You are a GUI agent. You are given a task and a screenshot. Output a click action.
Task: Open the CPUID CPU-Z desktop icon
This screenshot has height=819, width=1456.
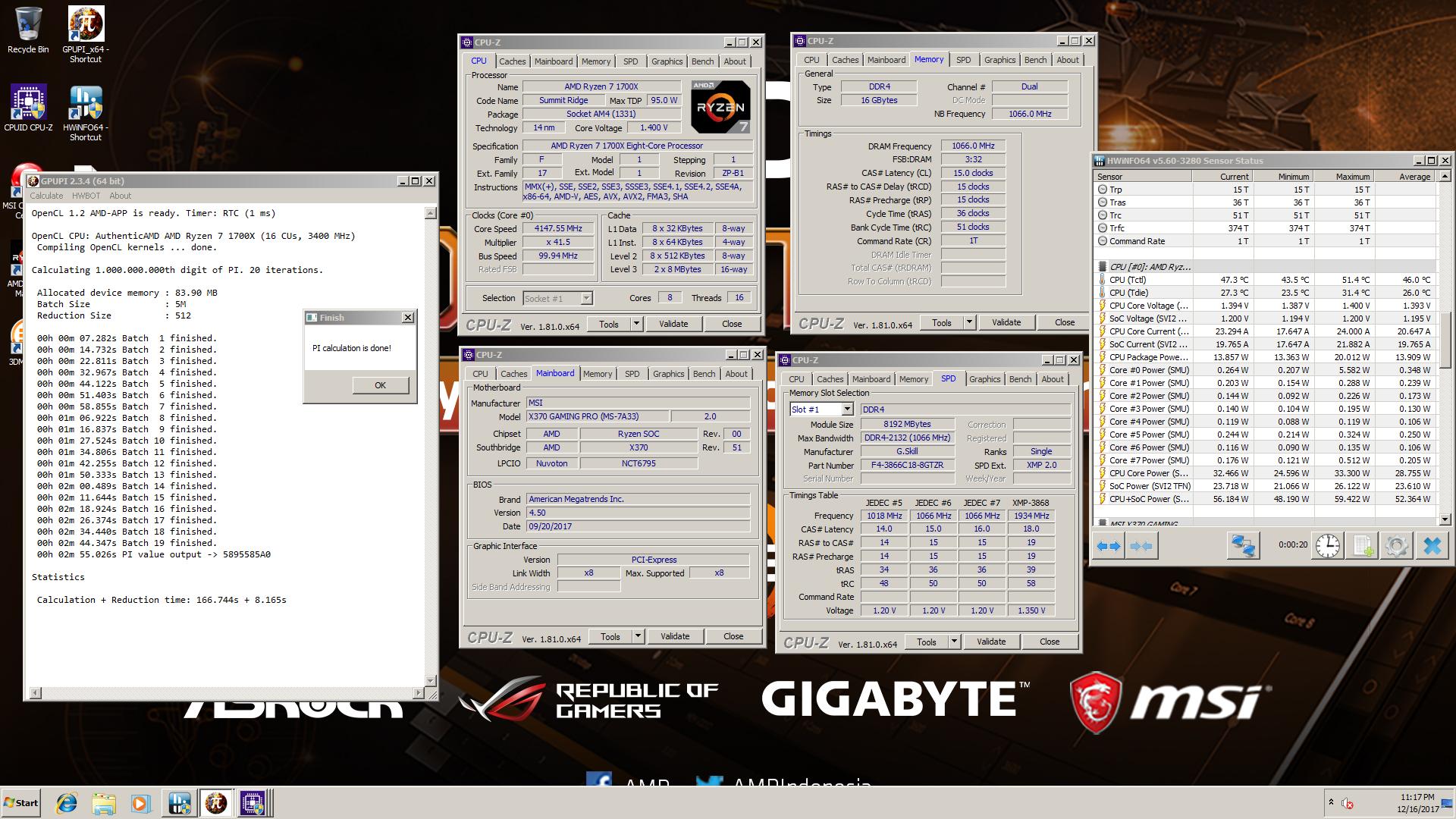(x=28, y=108)
